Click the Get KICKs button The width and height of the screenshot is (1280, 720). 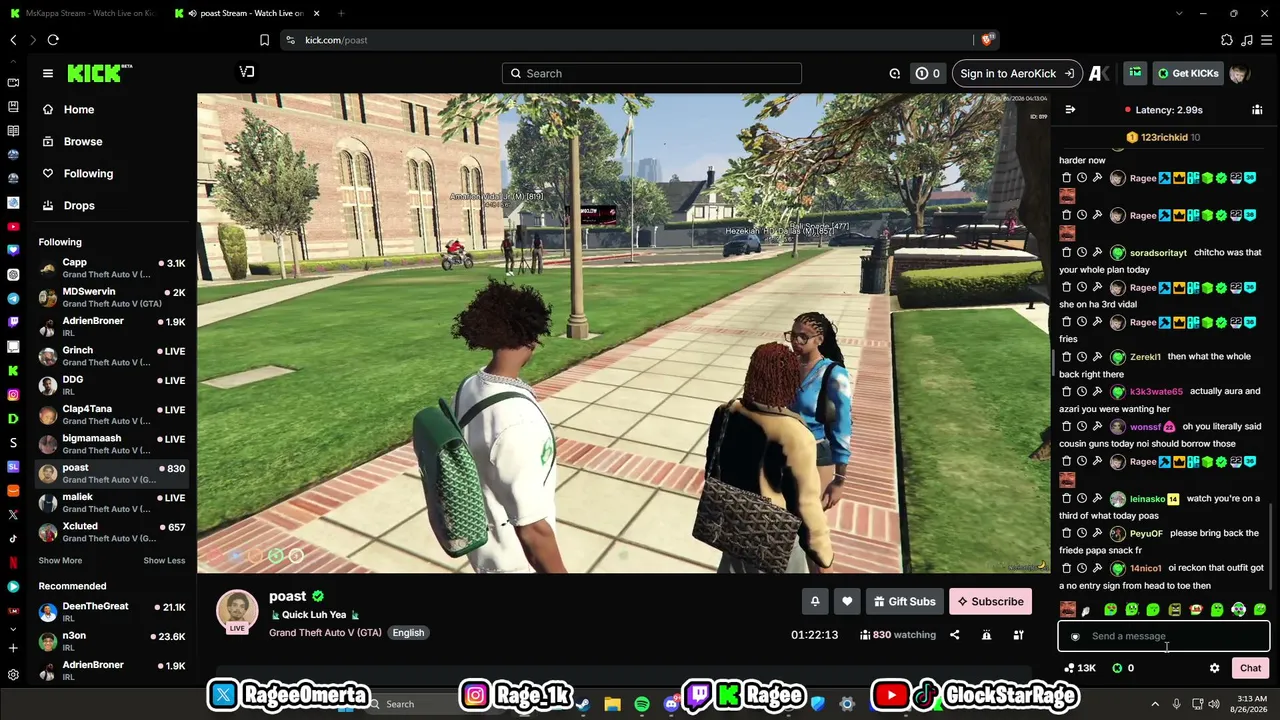[x=1188, y=73]
